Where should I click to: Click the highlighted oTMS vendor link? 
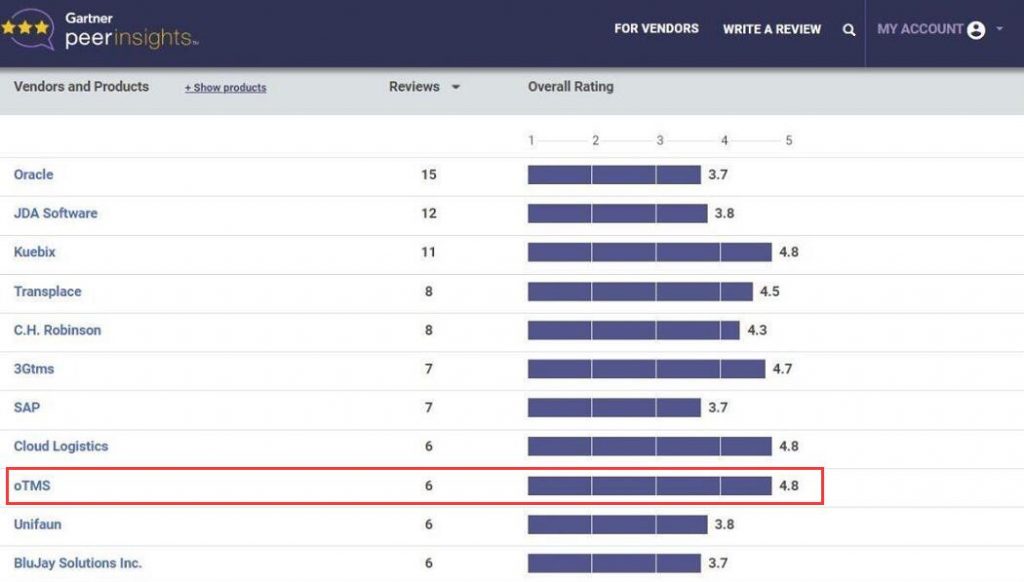click(31, 486)
